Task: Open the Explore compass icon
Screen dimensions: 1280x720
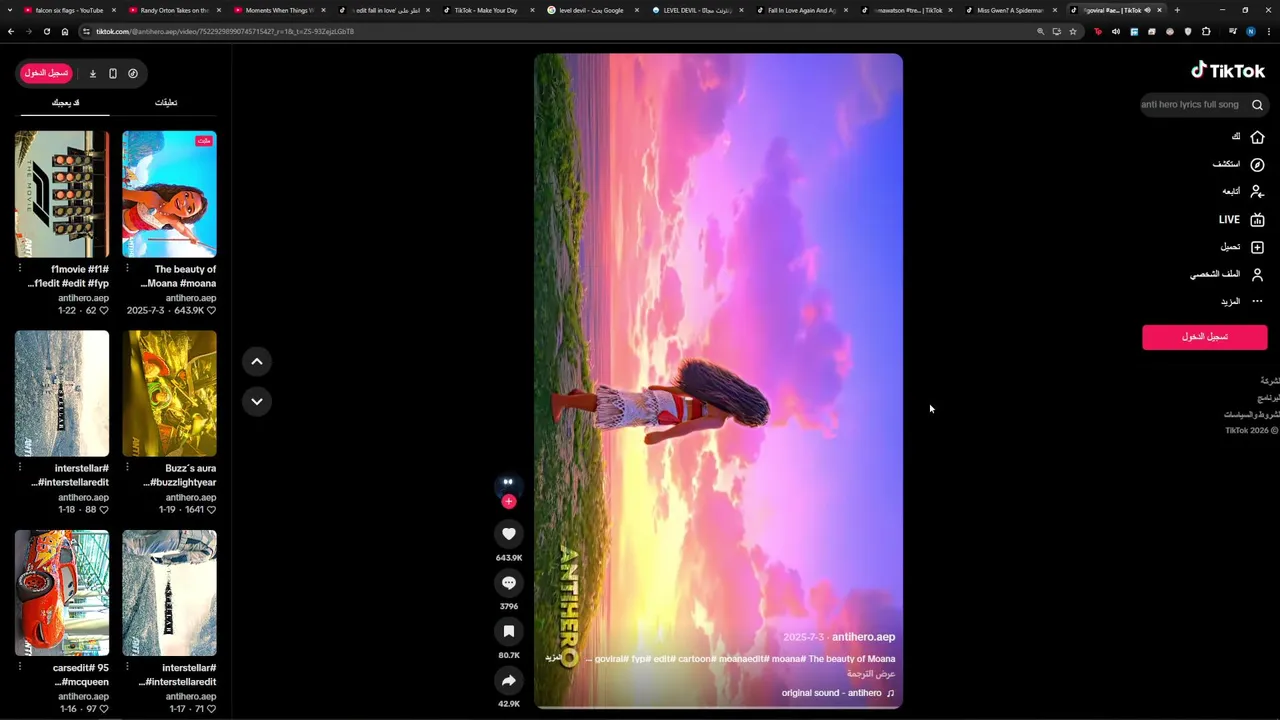Action: (x=1257, y=164)
